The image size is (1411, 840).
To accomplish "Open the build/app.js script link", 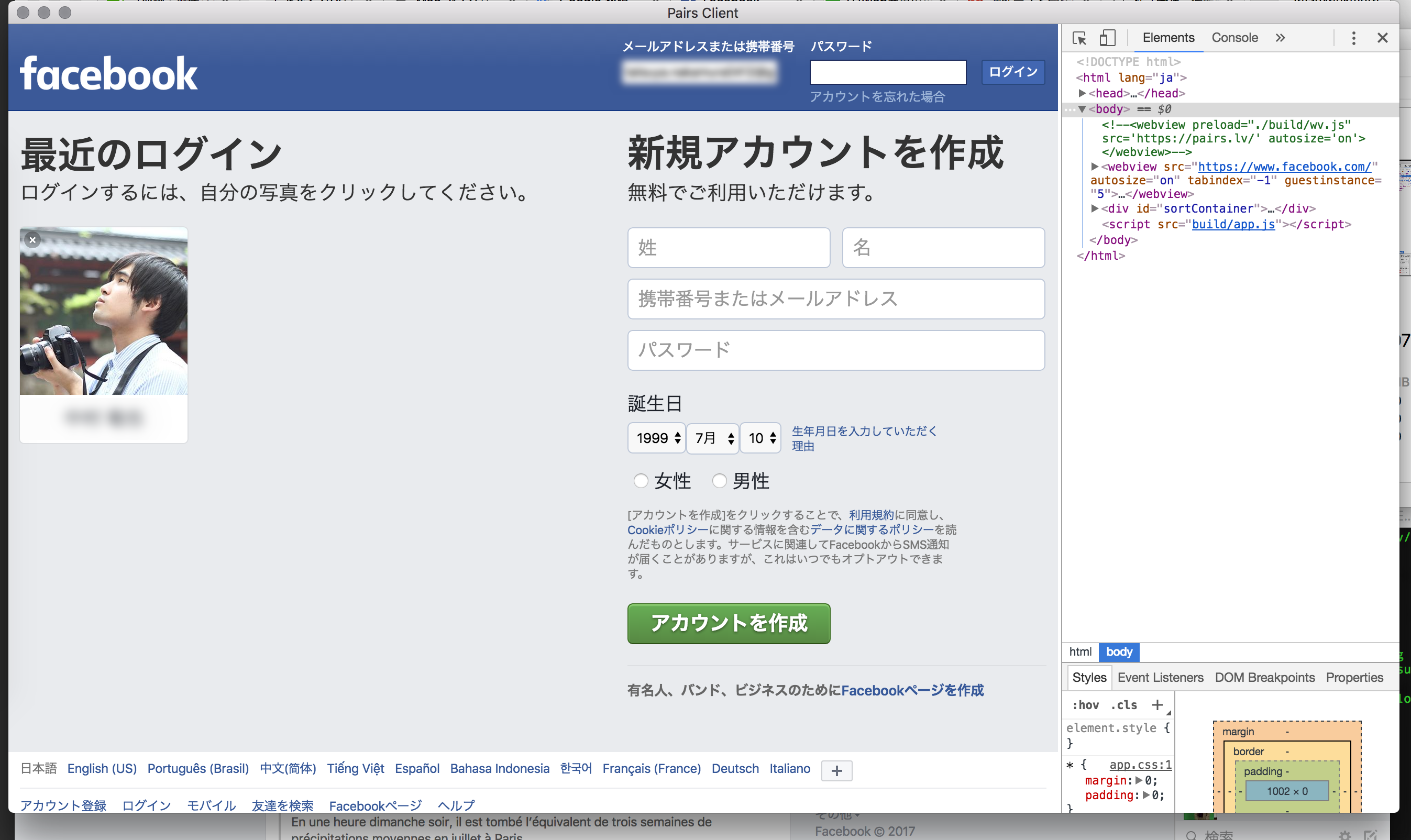I will 1233,224.
